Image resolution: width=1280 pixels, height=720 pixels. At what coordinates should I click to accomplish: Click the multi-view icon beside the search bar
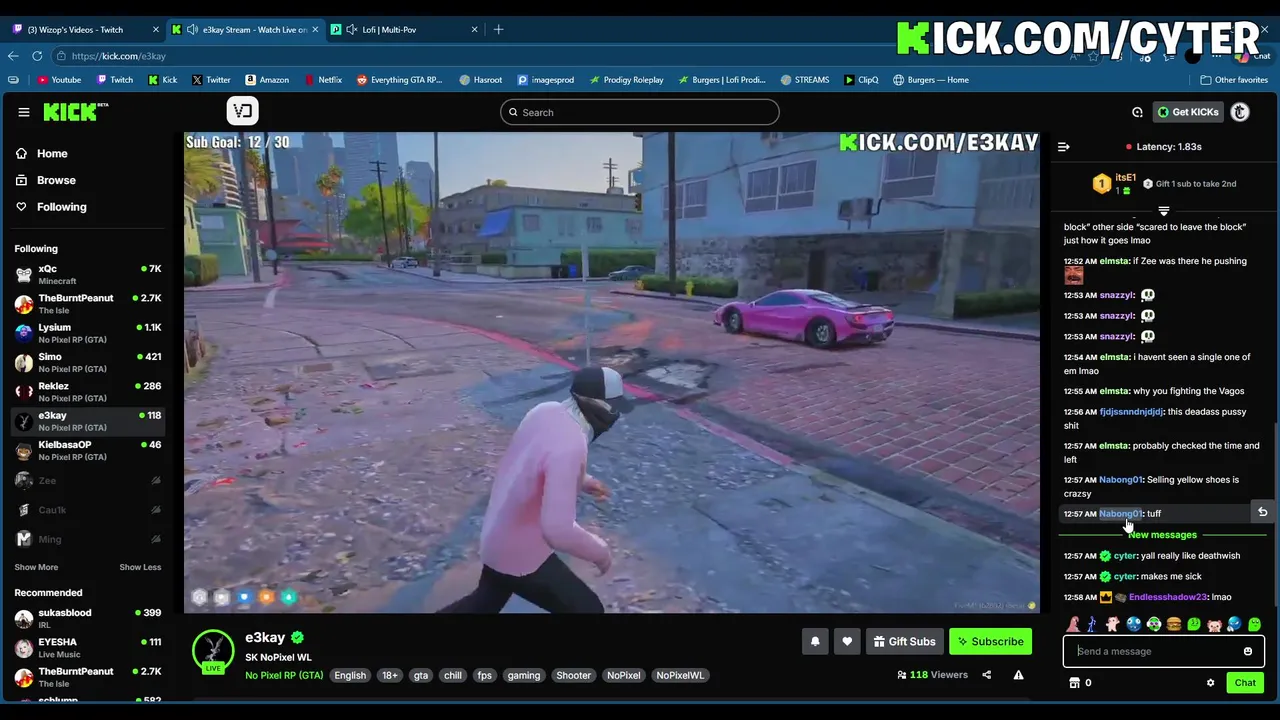coord(242,111)
